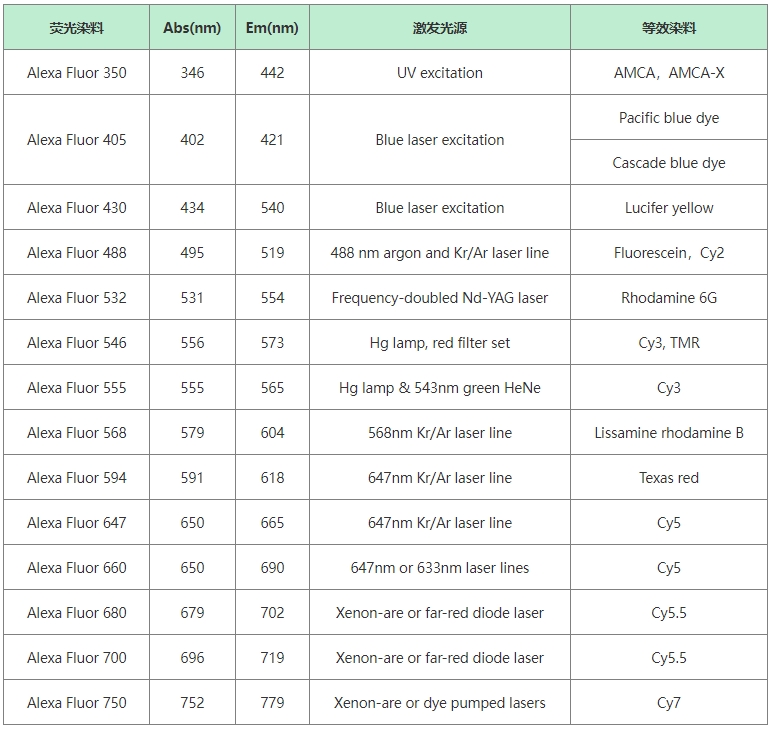The image size is (771, 729).
Task: Select the UV excitation cell
Action: click(x=440, y=73)
